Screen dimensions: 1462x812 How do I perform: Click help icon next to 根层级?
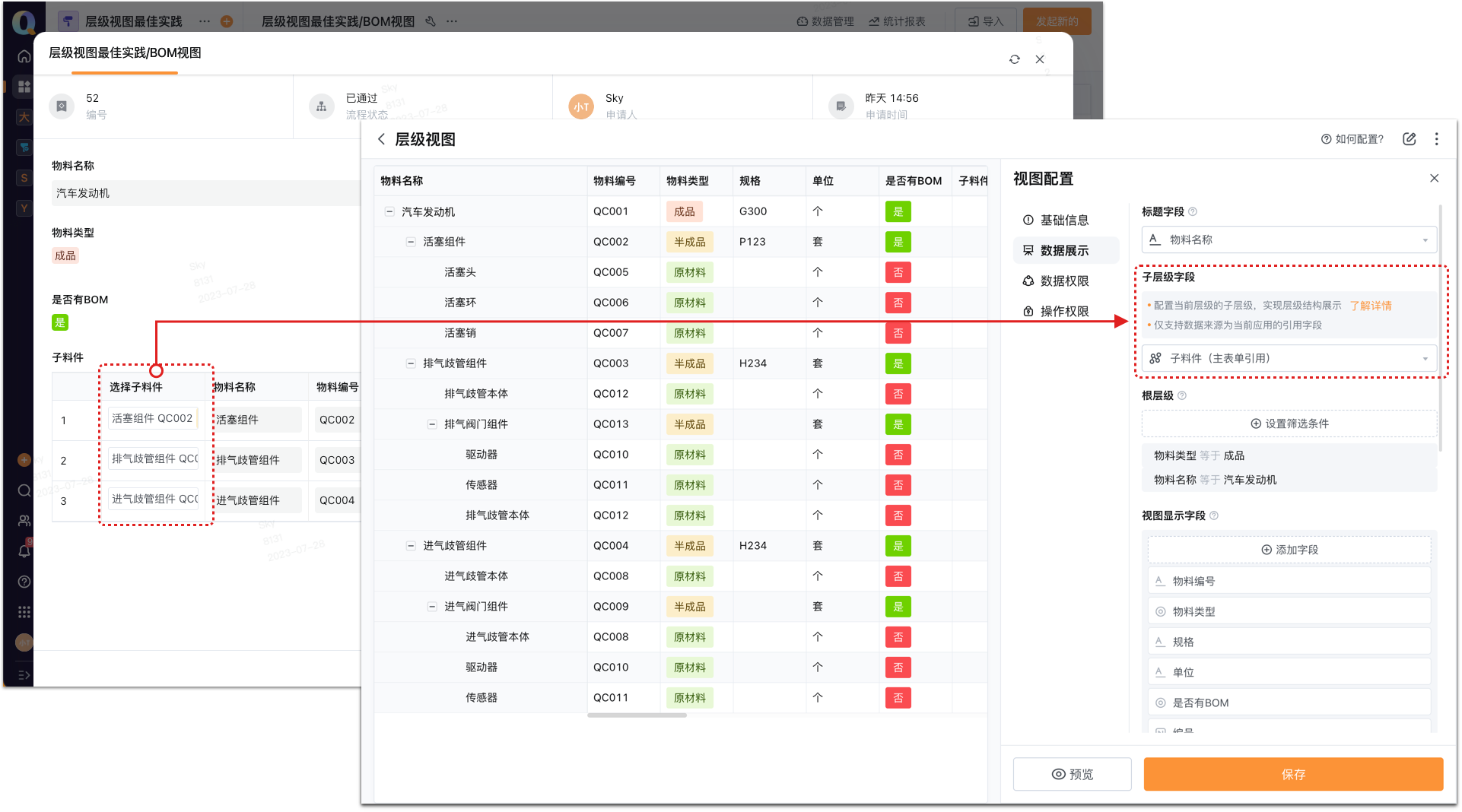1181,395
